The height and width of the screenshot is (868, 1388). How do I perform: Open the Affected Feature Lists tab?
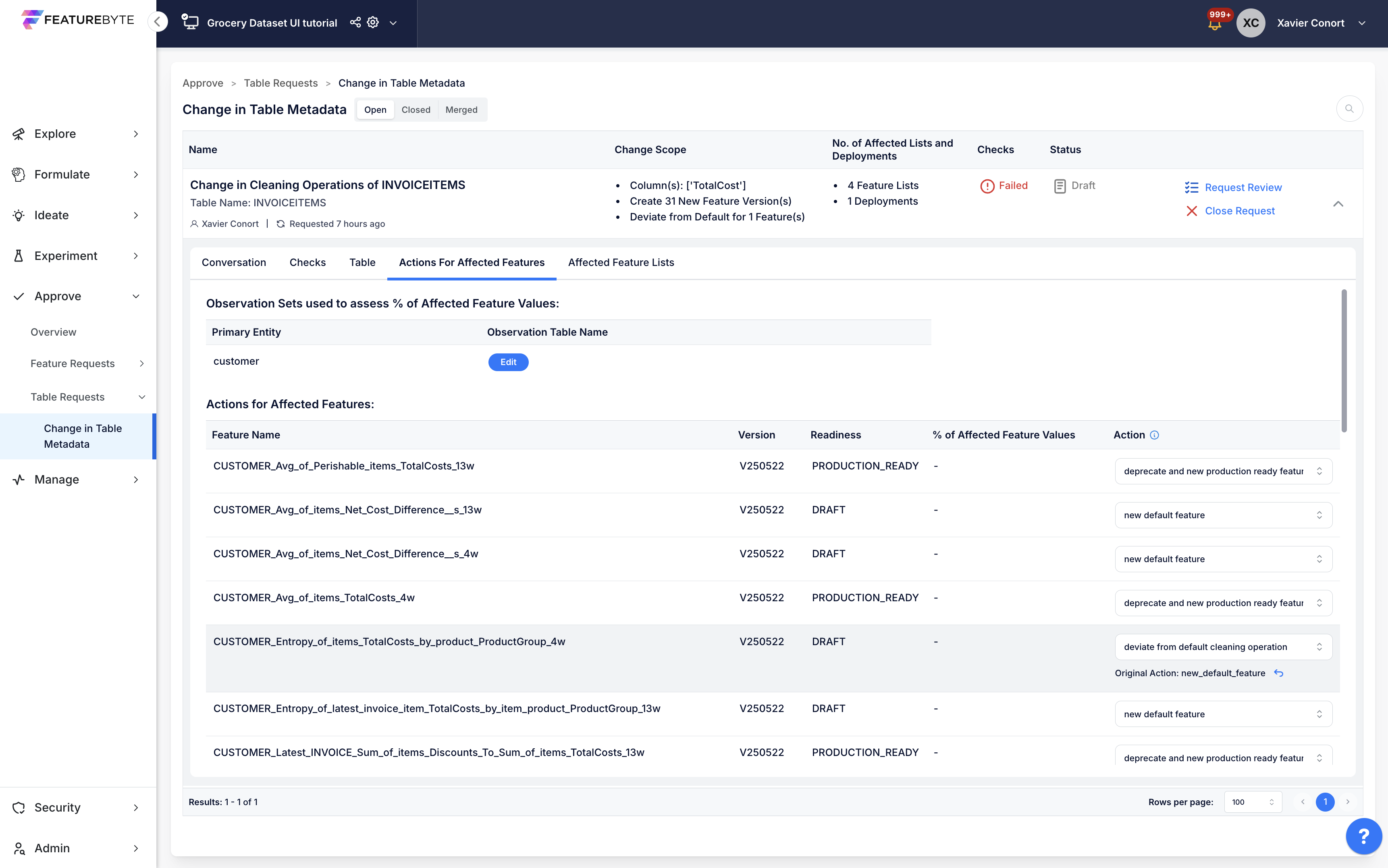coord(621,262)
